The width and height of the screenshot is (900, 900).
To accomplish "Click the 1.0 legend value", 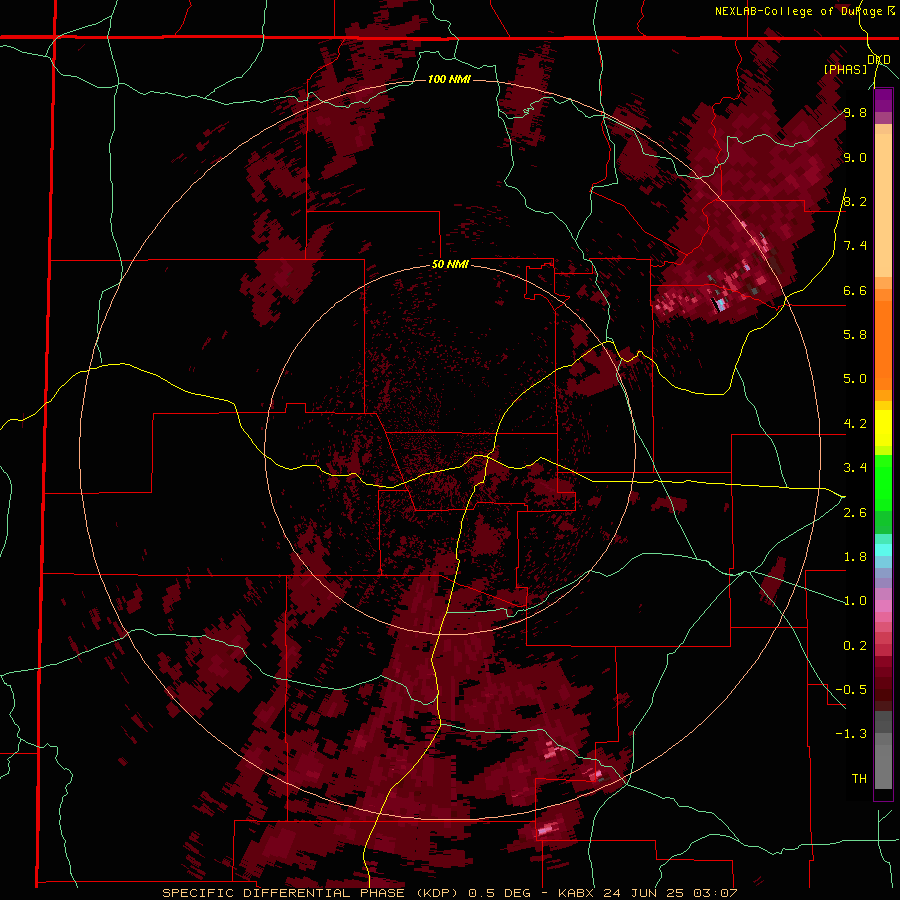I will coord(855,601).
